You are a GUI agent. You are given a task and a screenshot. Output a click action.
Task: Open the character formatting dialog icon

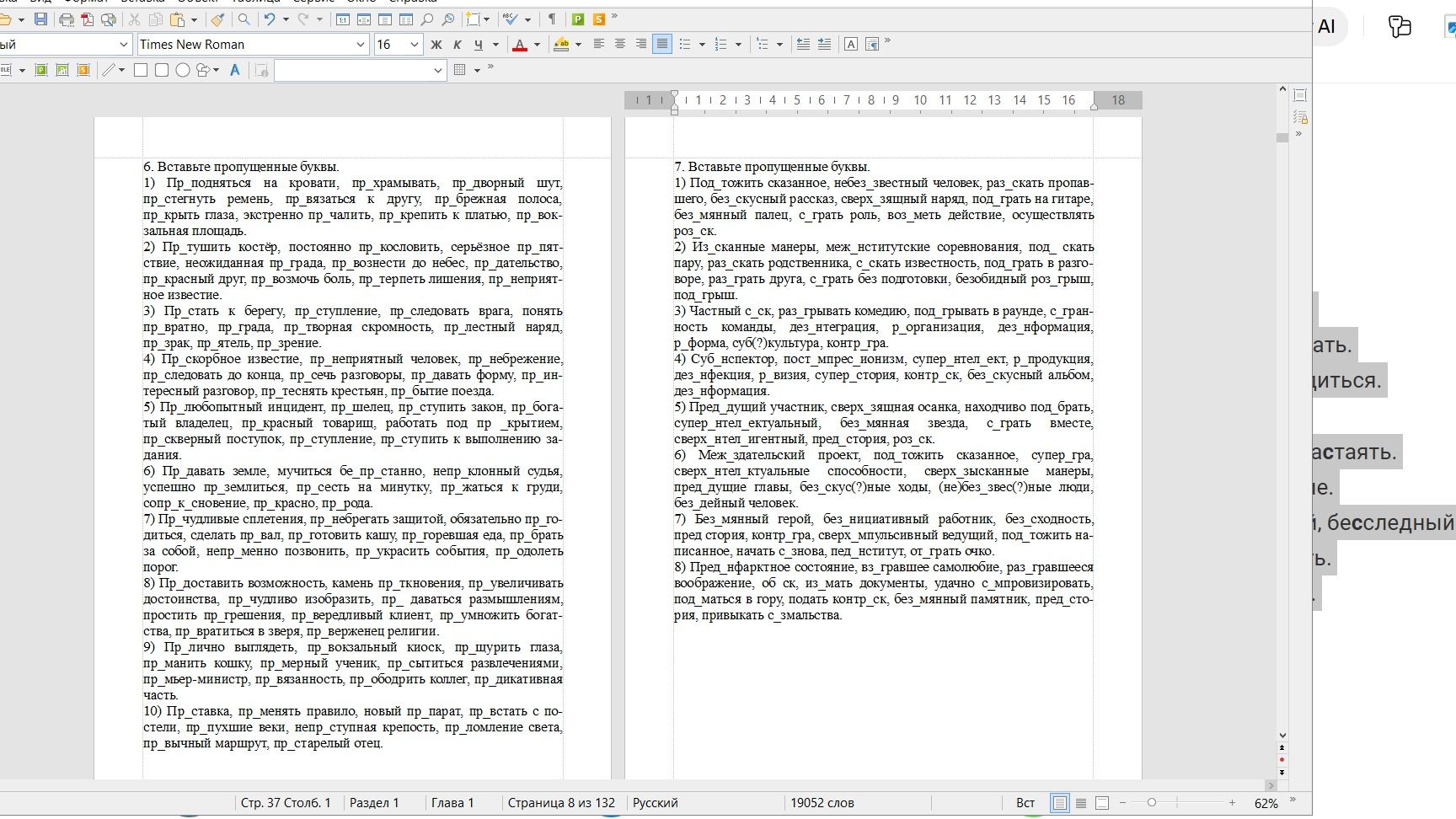point(851,45)
